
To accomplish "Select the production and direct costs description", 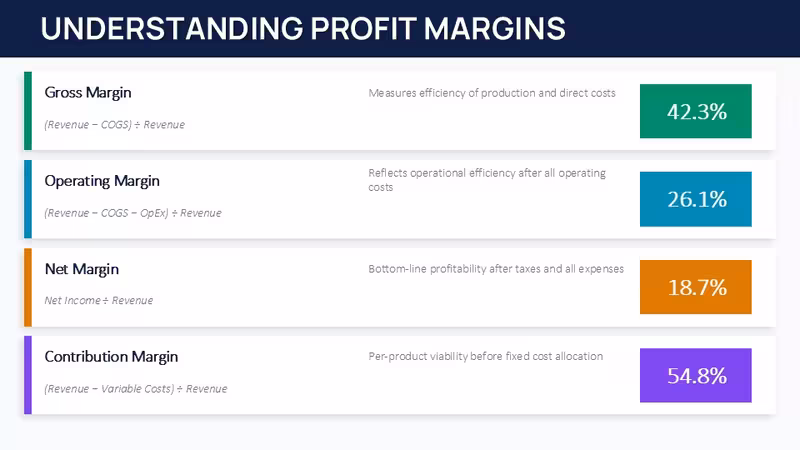I will click(492, 93).
